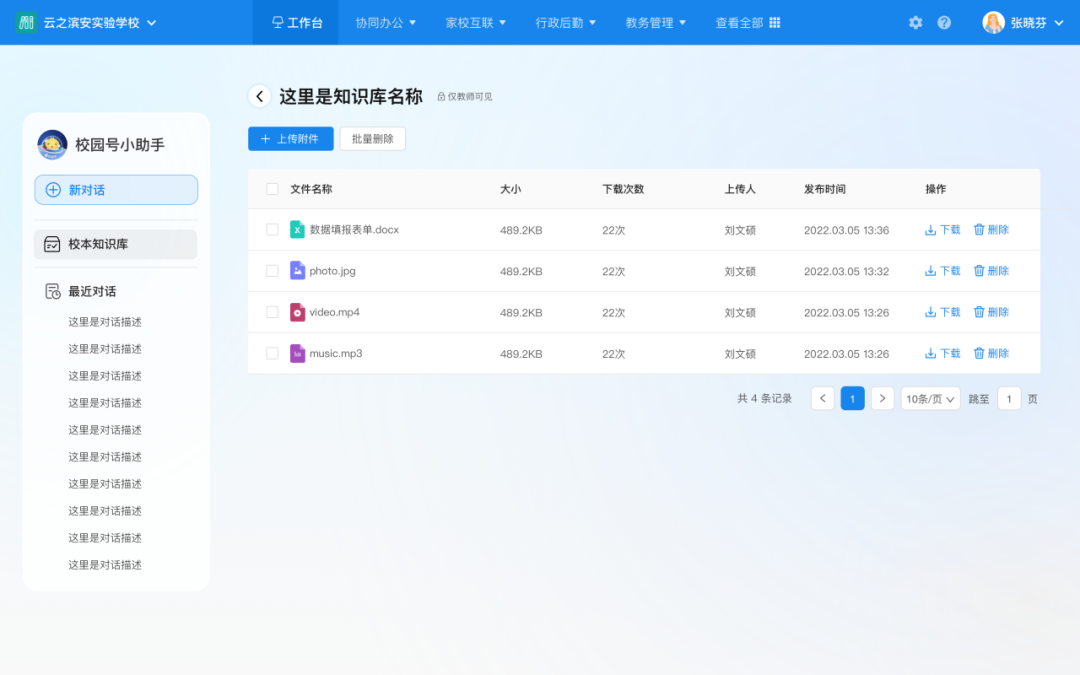
Task: Go to page 1 in pagination
Action: click(852, 398)
